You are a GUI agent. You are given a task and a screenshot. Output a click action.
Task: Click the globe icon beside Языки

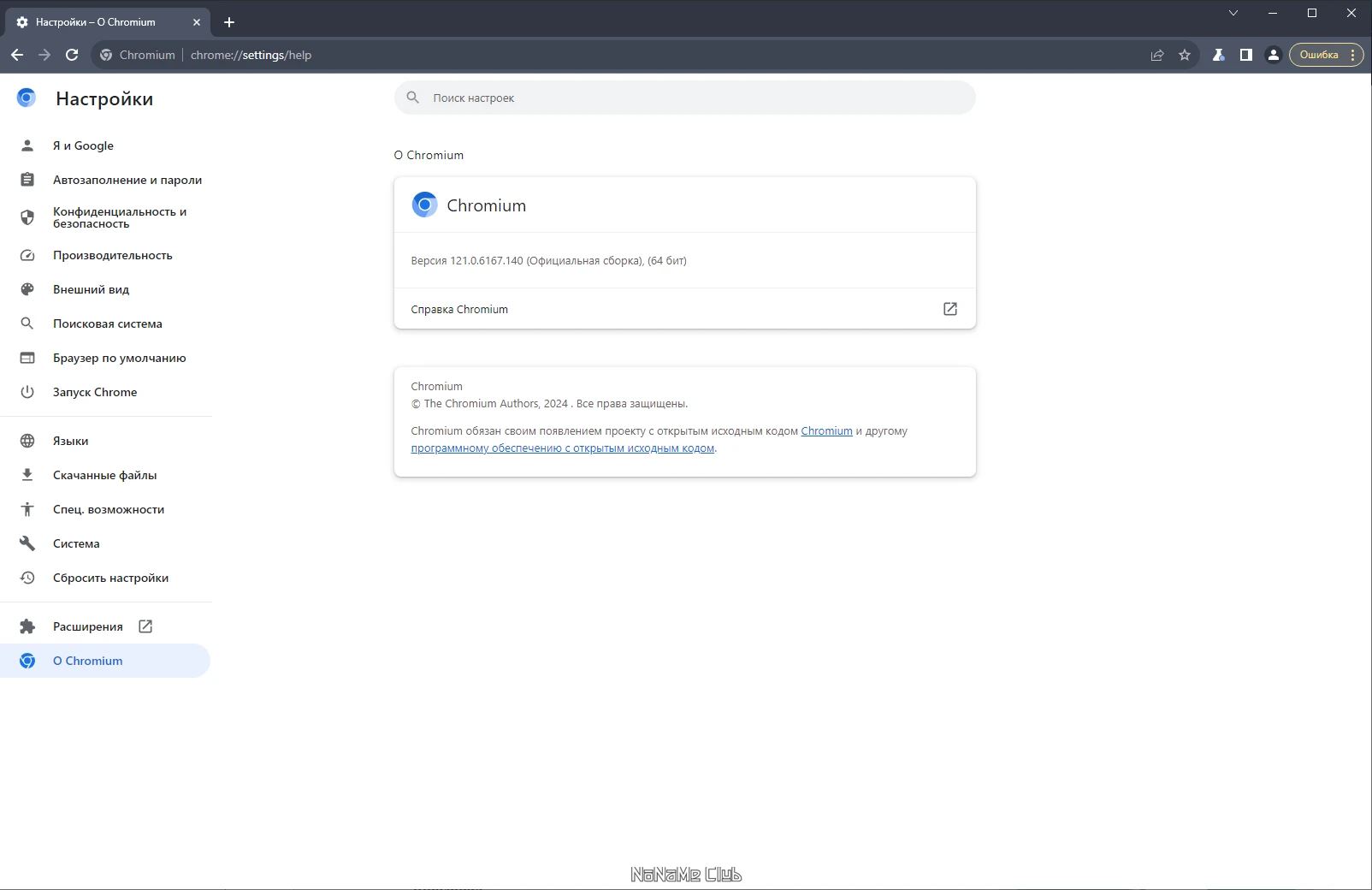tap(27, 441)
